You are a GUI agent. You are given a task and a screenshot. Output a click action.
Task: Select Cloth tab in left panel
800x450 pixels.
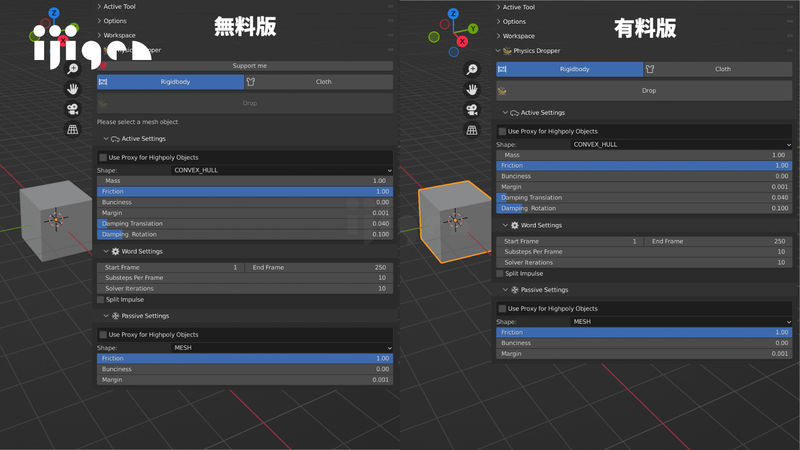319,82
